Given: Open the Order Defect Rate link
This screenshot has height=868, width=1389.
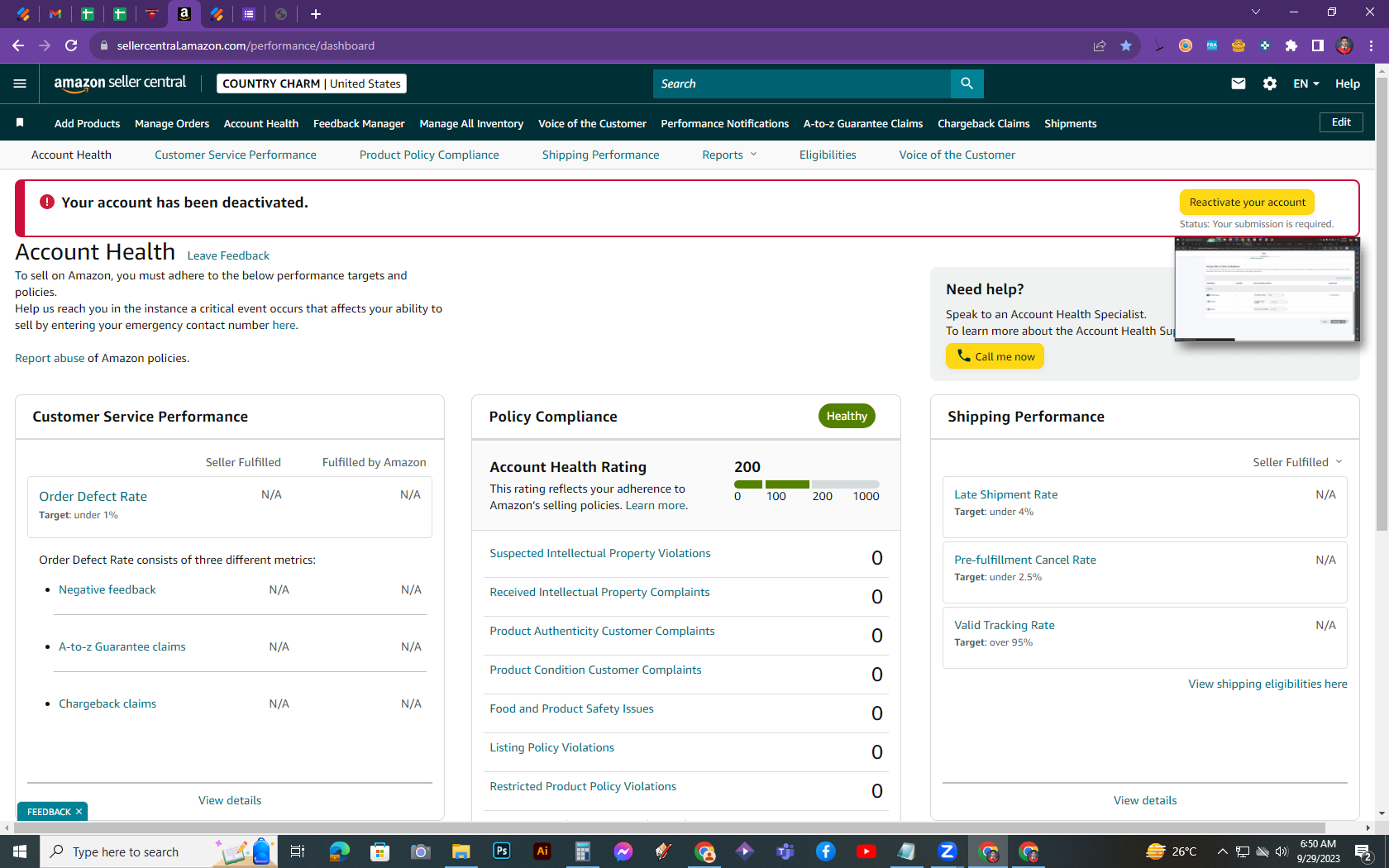Looking at the screenshot, I should tap(93, 496).
